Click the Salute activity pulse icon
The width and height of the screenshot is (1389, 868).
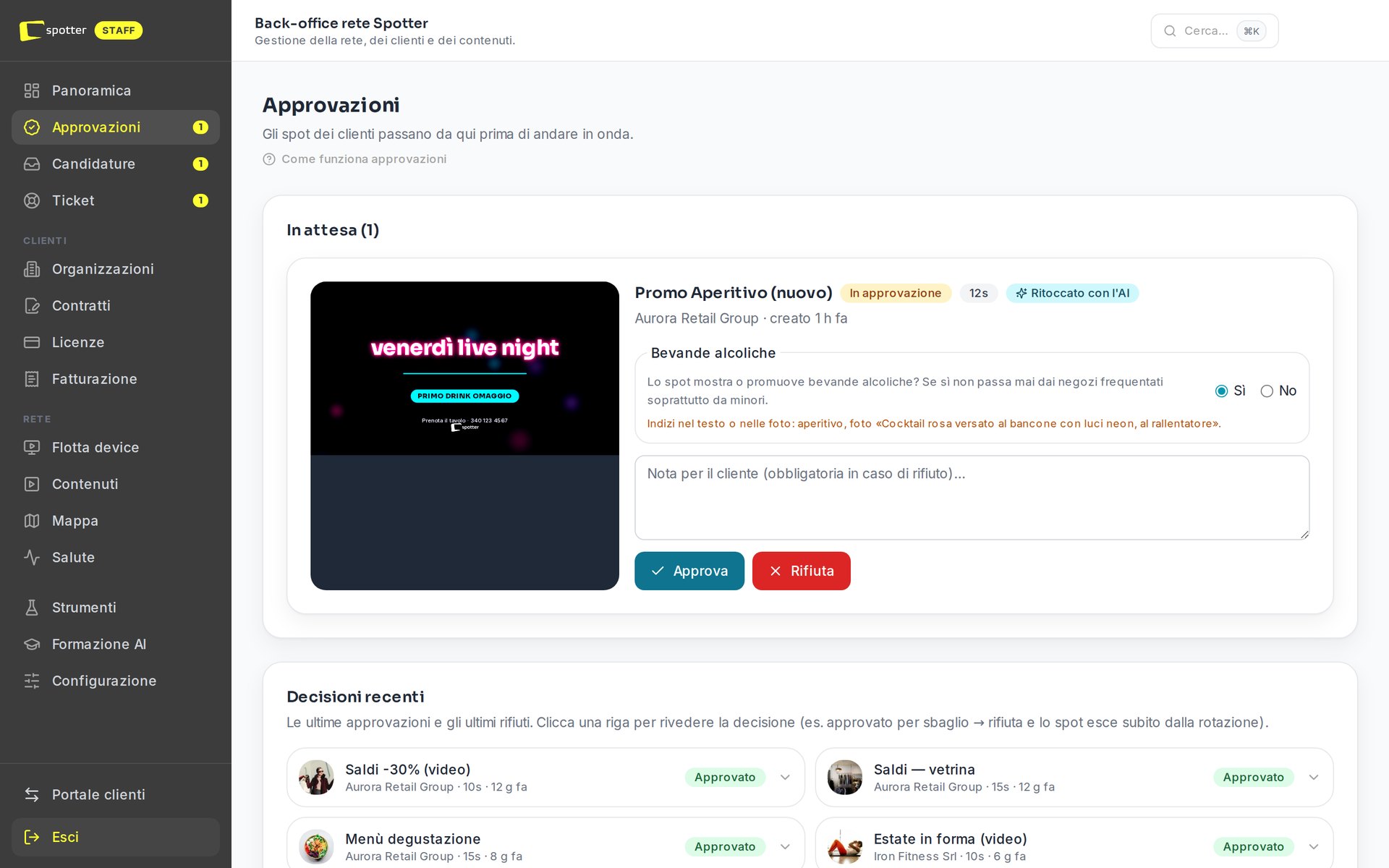point(32,558)
